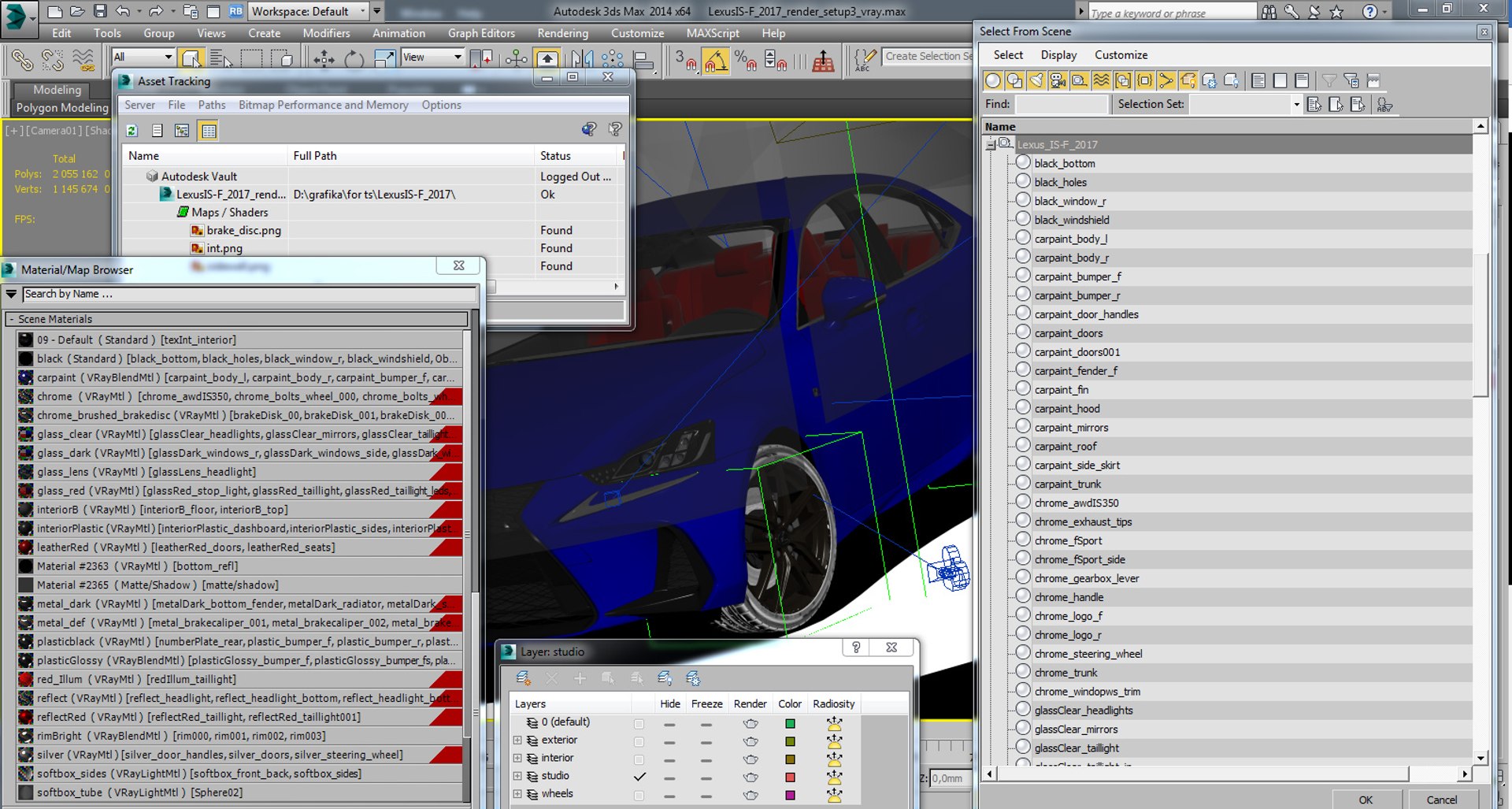
Task: Click Table View icon in Asset Tracking
Action: point(208,131)
